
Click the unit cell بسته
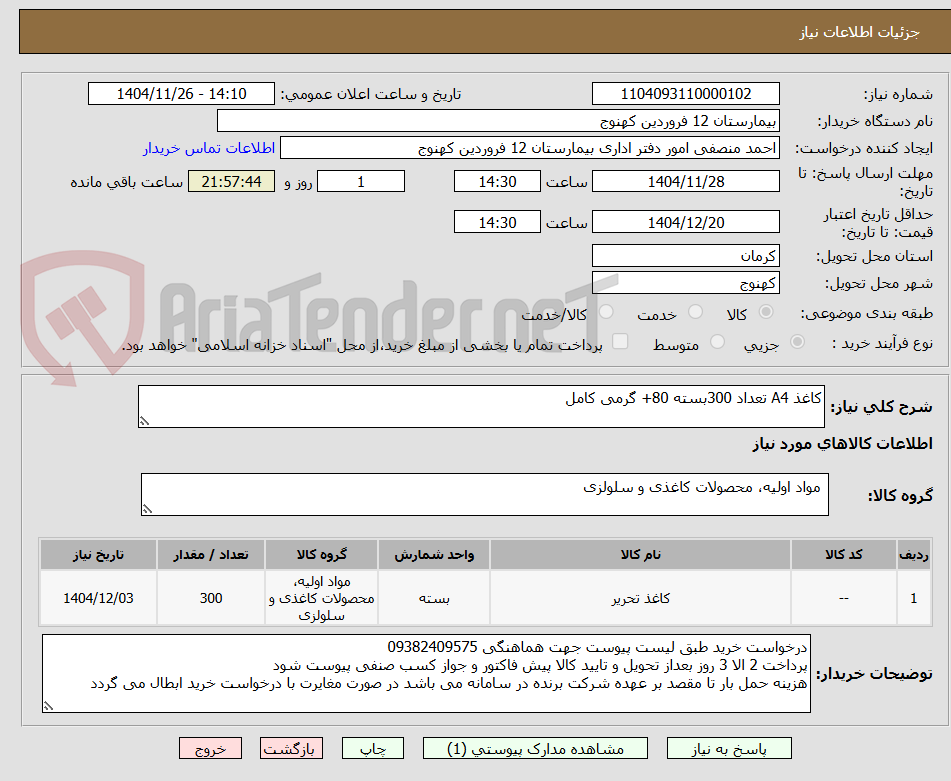[434, 598]
